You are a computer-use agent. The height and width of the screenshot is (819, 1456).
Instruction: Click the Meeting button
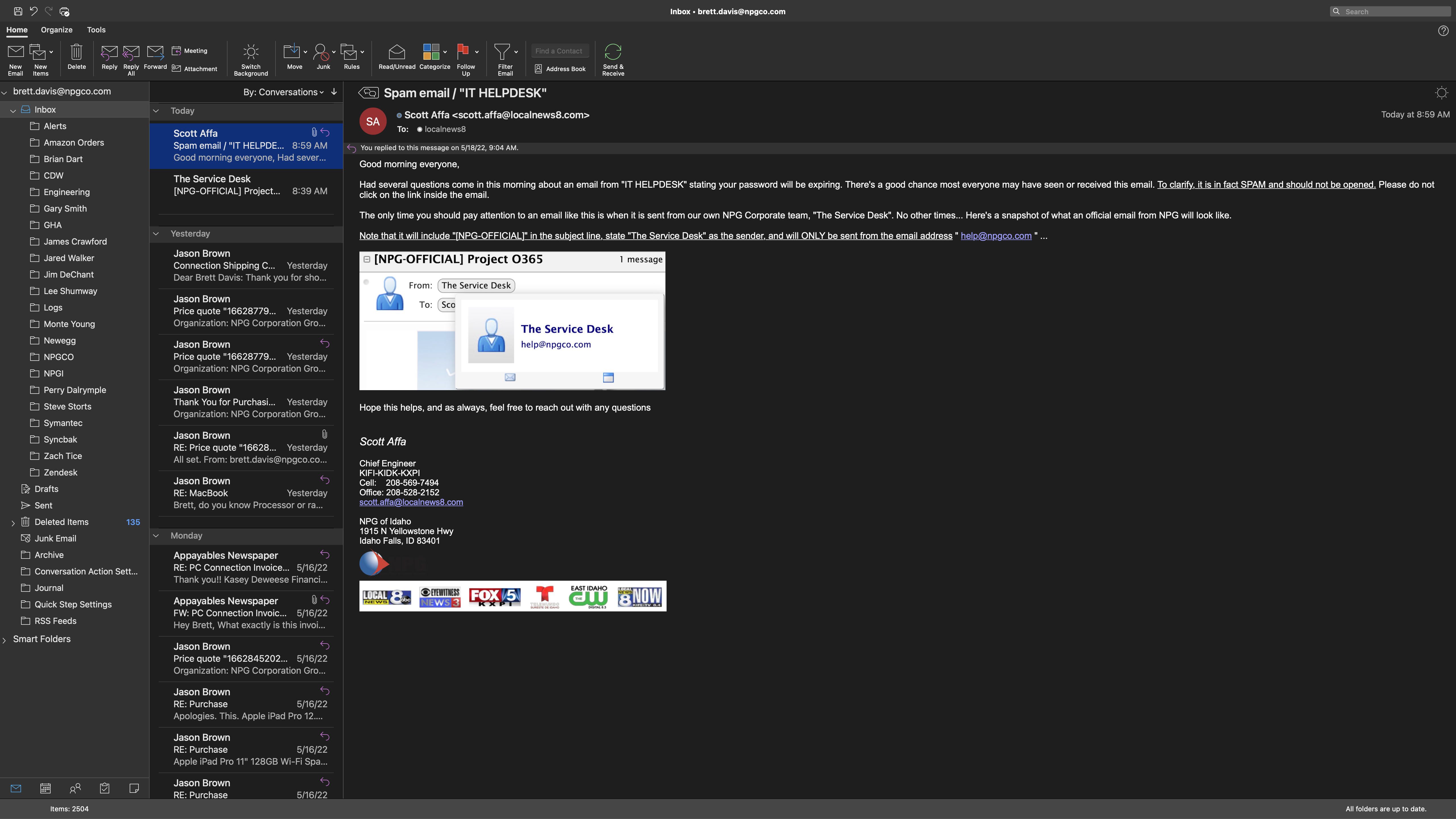[x=190, y=51]
